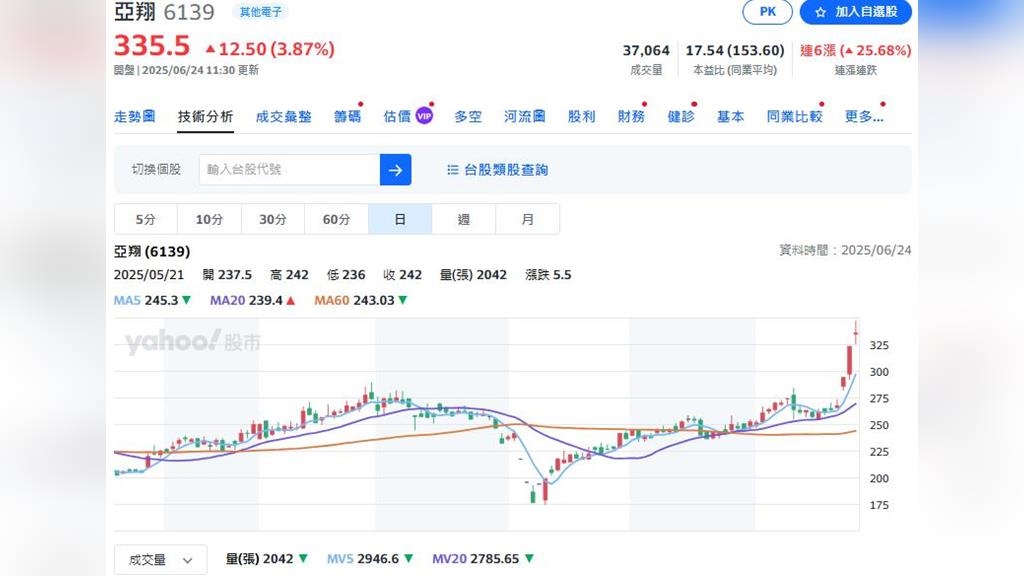Click the MA5 green triangle indicator
This screenshot has height=576, width=1024.
point(186,300)
